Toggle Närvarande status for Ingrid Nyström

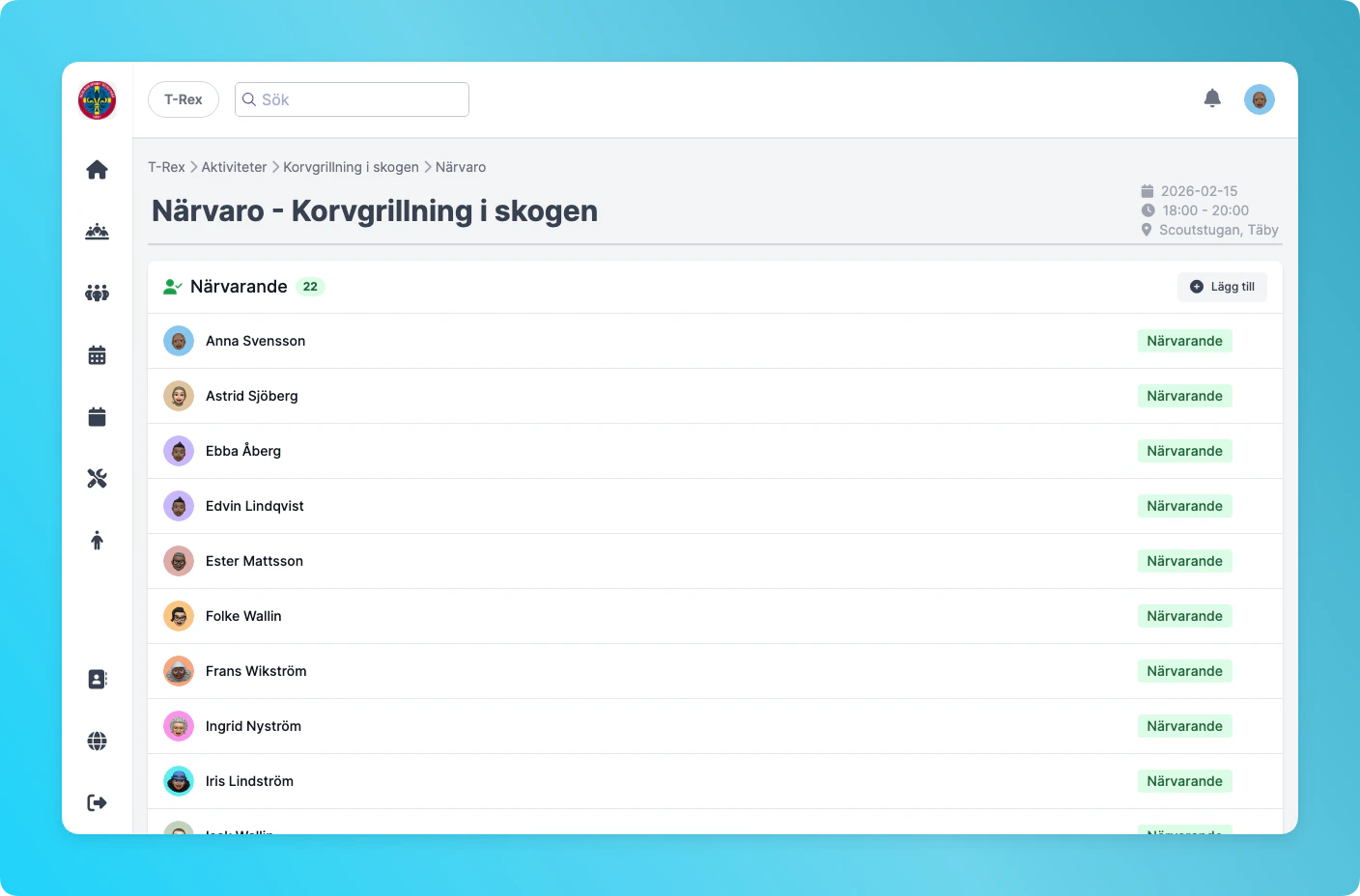click(x=1184, y=726)
